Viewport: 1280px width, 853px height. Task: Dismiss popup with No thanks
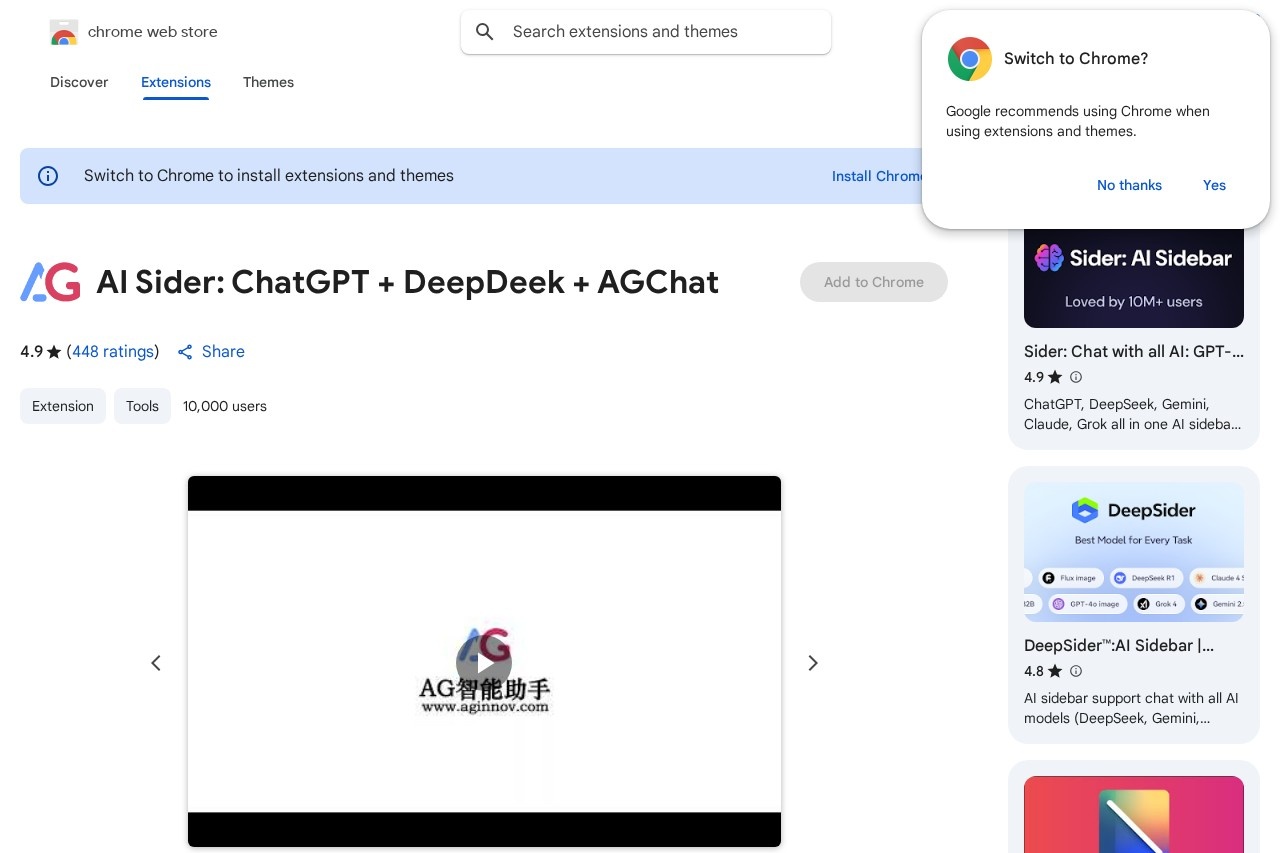point(1129,185)
